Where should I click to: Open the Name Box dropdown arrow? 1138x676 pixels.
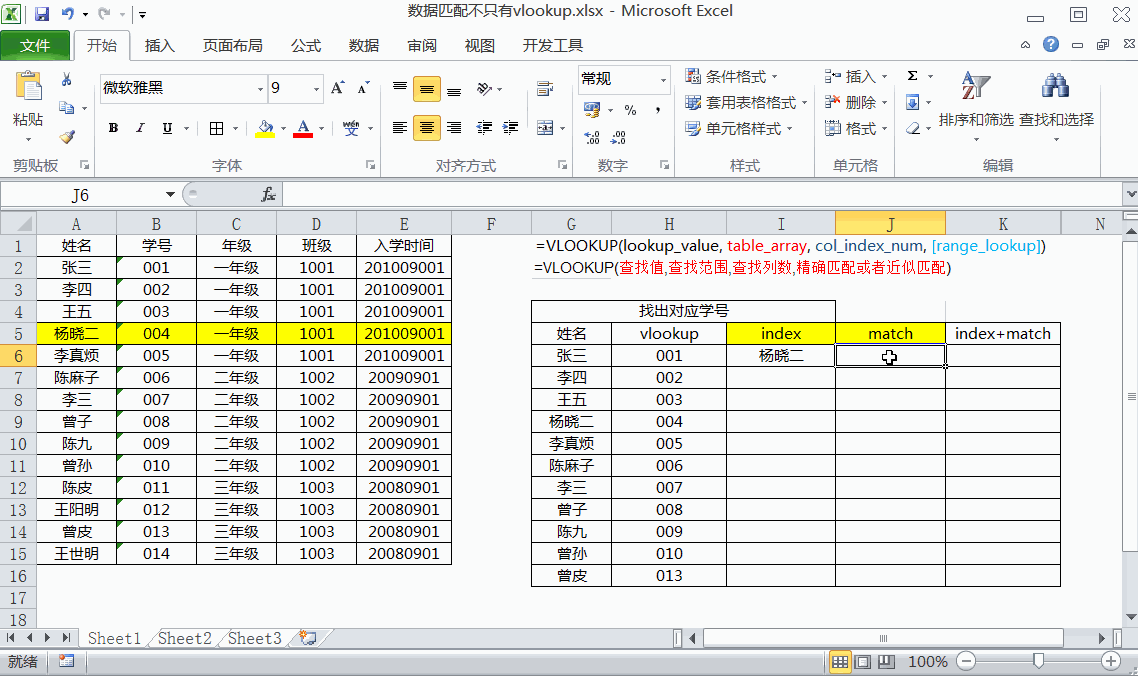(170, 195)
